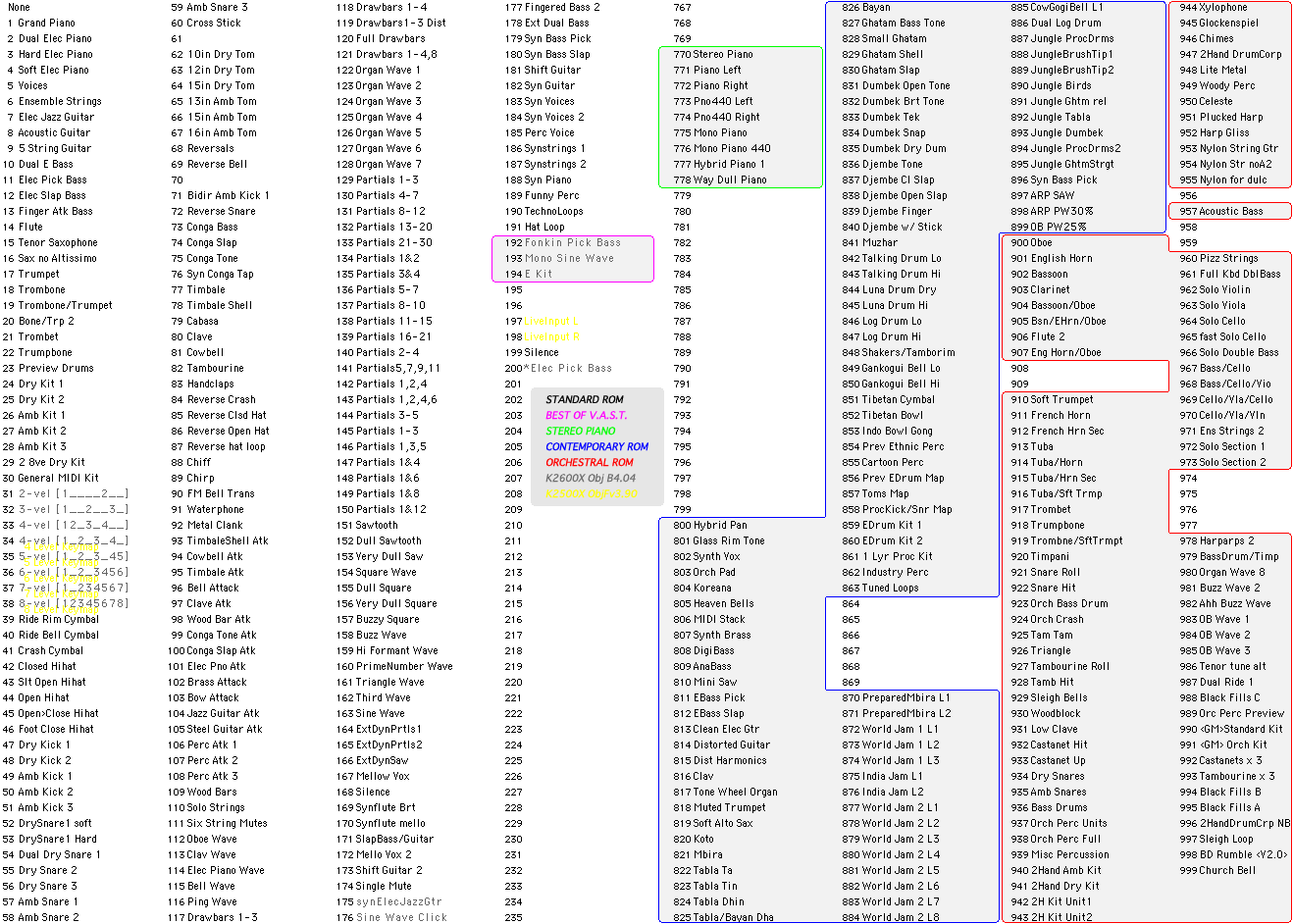Image resolution: width=1293 pixels, height=924 pixels.
Task: Click STANDARD ROM in the legend
Action: pos(585,399)
